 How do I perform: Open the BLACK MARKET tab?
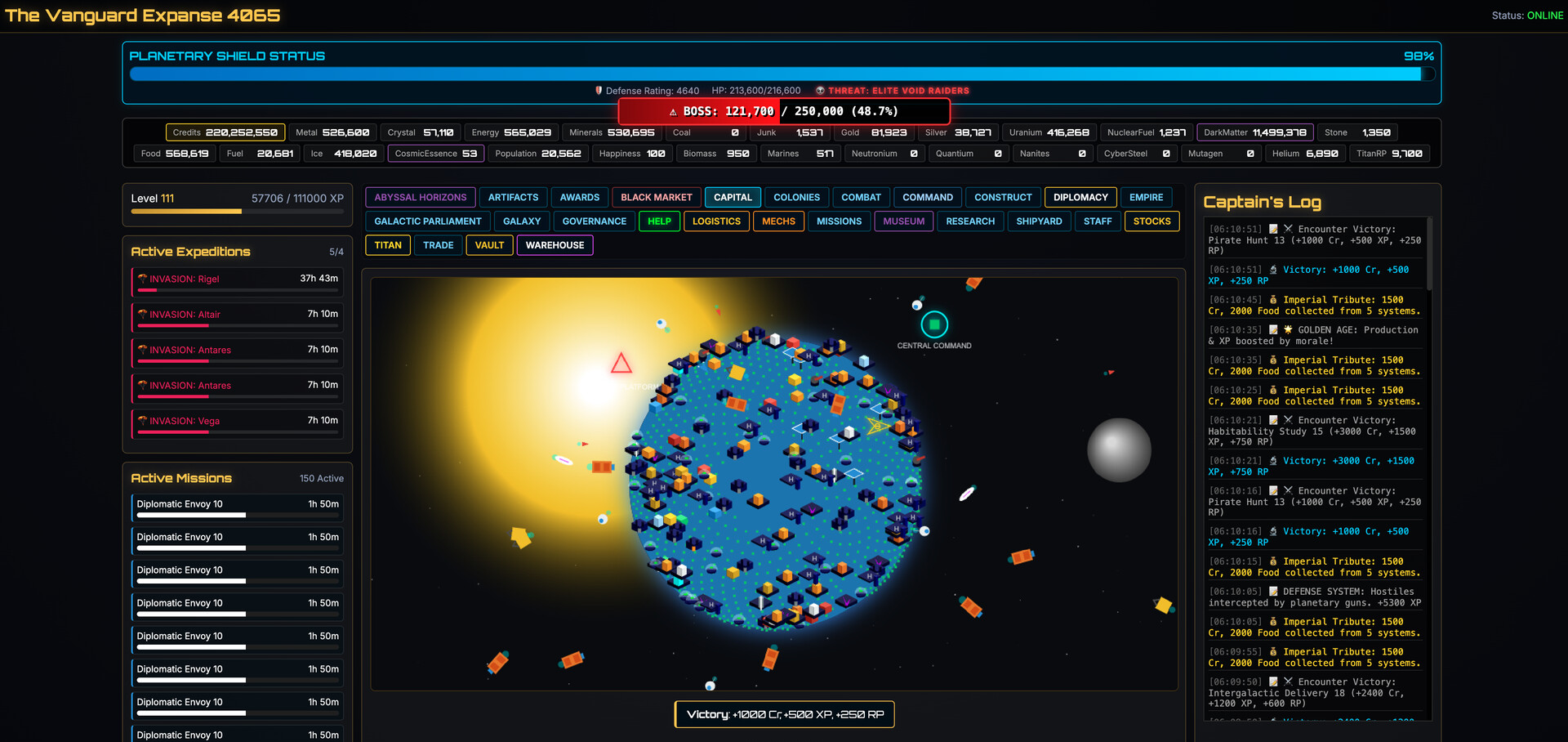click(656, 196)
